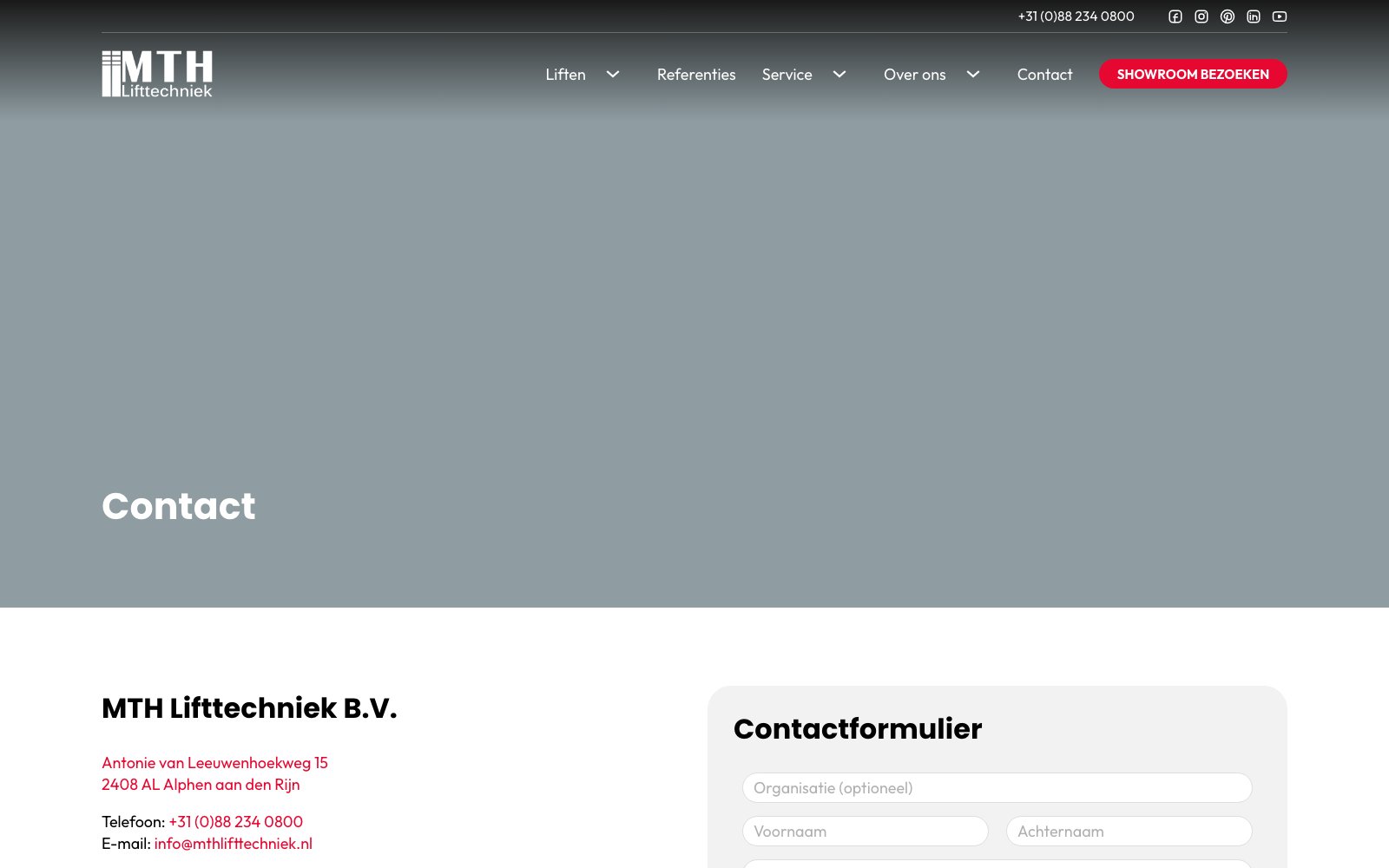1389x868 pixels.
Task: Open the LinkedIn social icon
Action: (1254, 16)
